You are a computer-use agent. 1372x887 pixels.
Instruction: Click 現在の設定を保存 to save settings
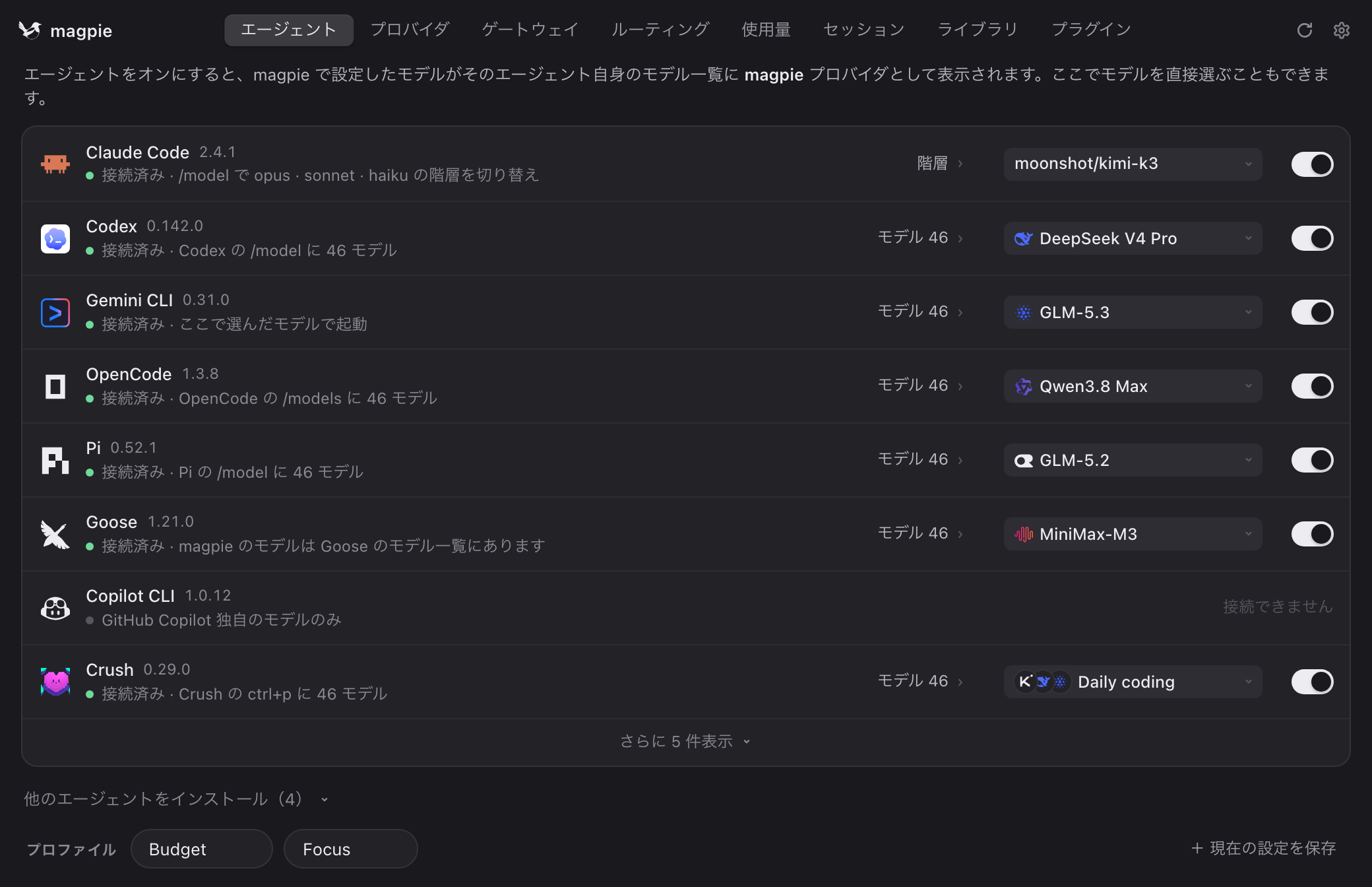tap(1264, 849)
